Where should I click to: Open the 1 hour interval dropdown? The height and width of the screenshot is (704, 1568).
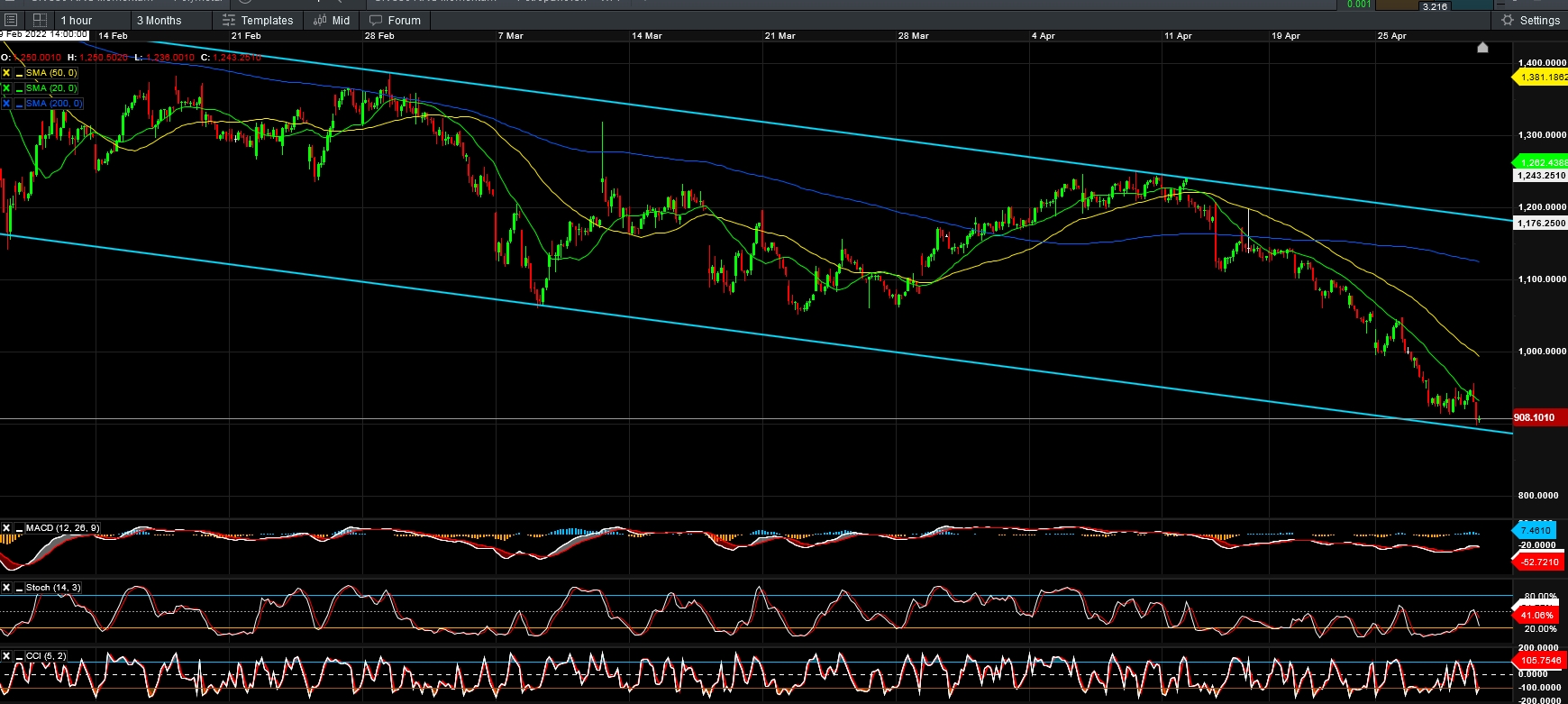(x=77, y=20)
